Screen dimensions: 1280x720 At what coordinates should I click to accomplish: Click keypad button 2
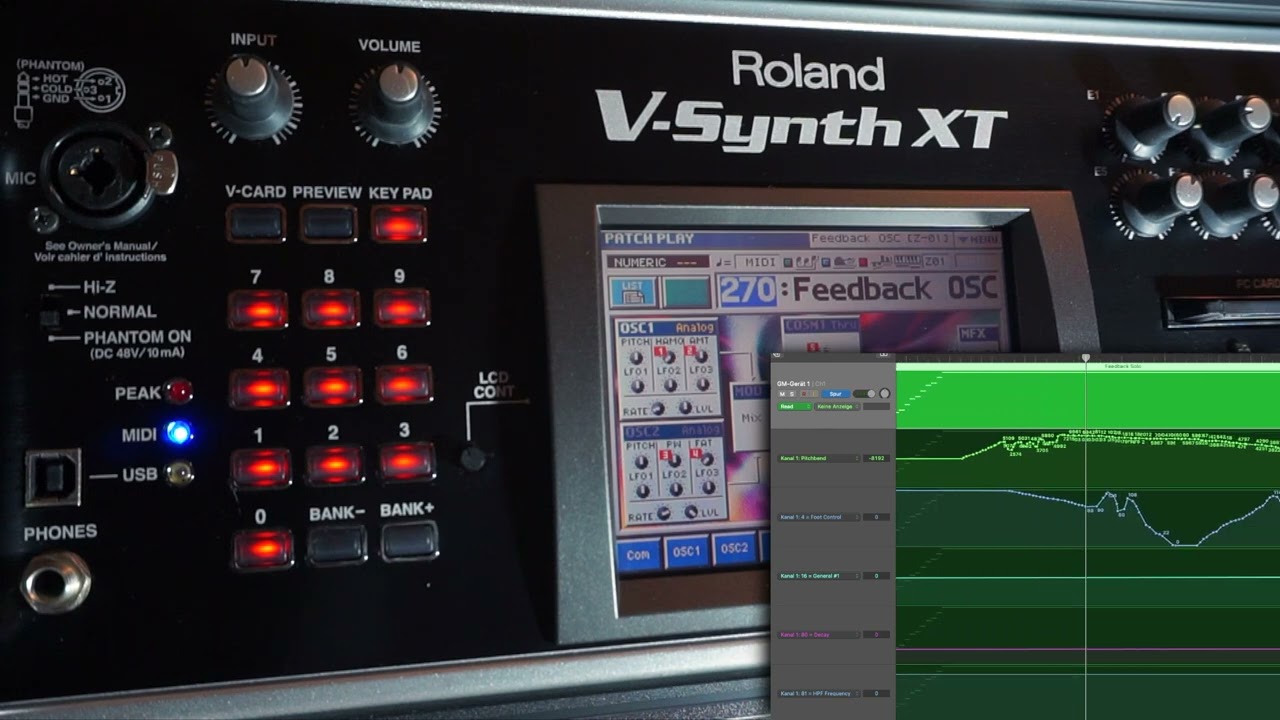[334, 465]
